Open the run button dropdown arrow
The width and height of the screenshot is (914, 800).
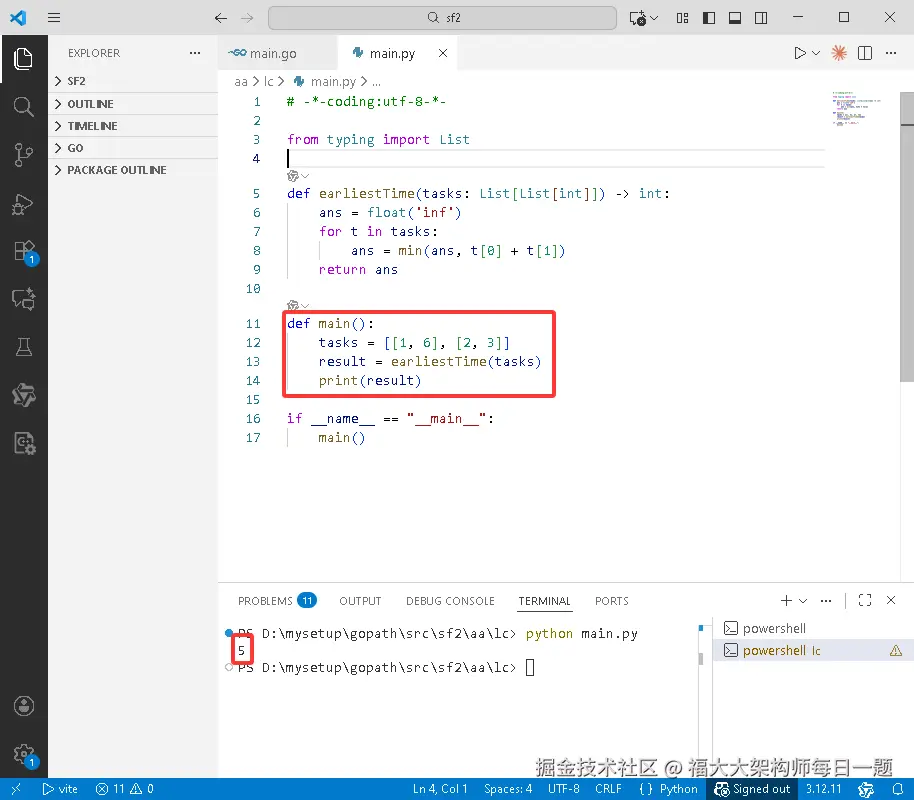click(x=816, y=53)
